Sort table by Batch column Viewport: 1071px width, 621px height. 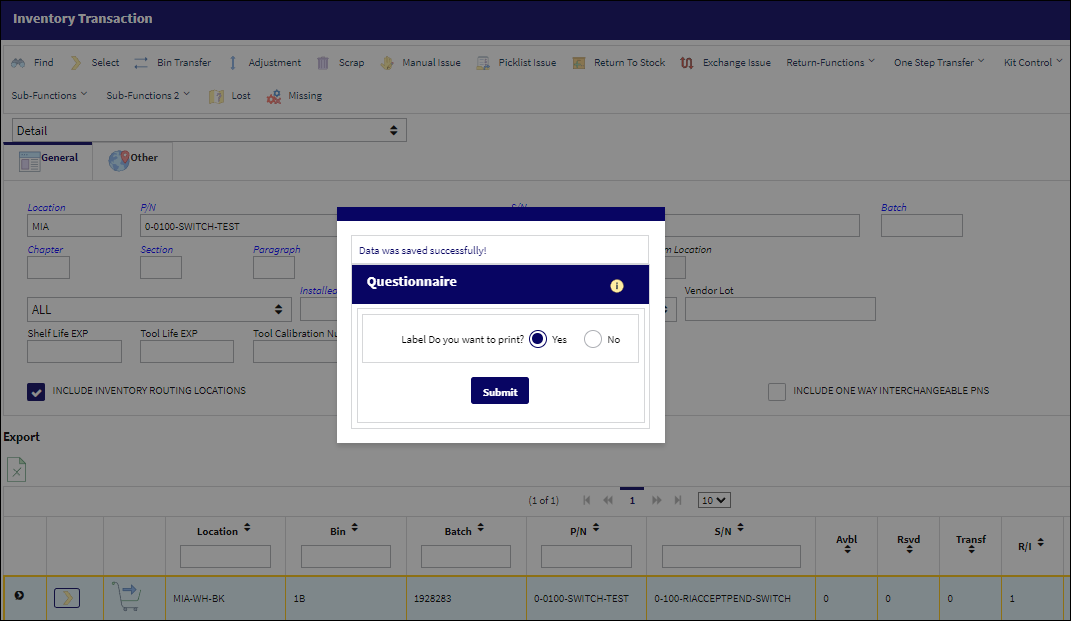coord(481,528)
